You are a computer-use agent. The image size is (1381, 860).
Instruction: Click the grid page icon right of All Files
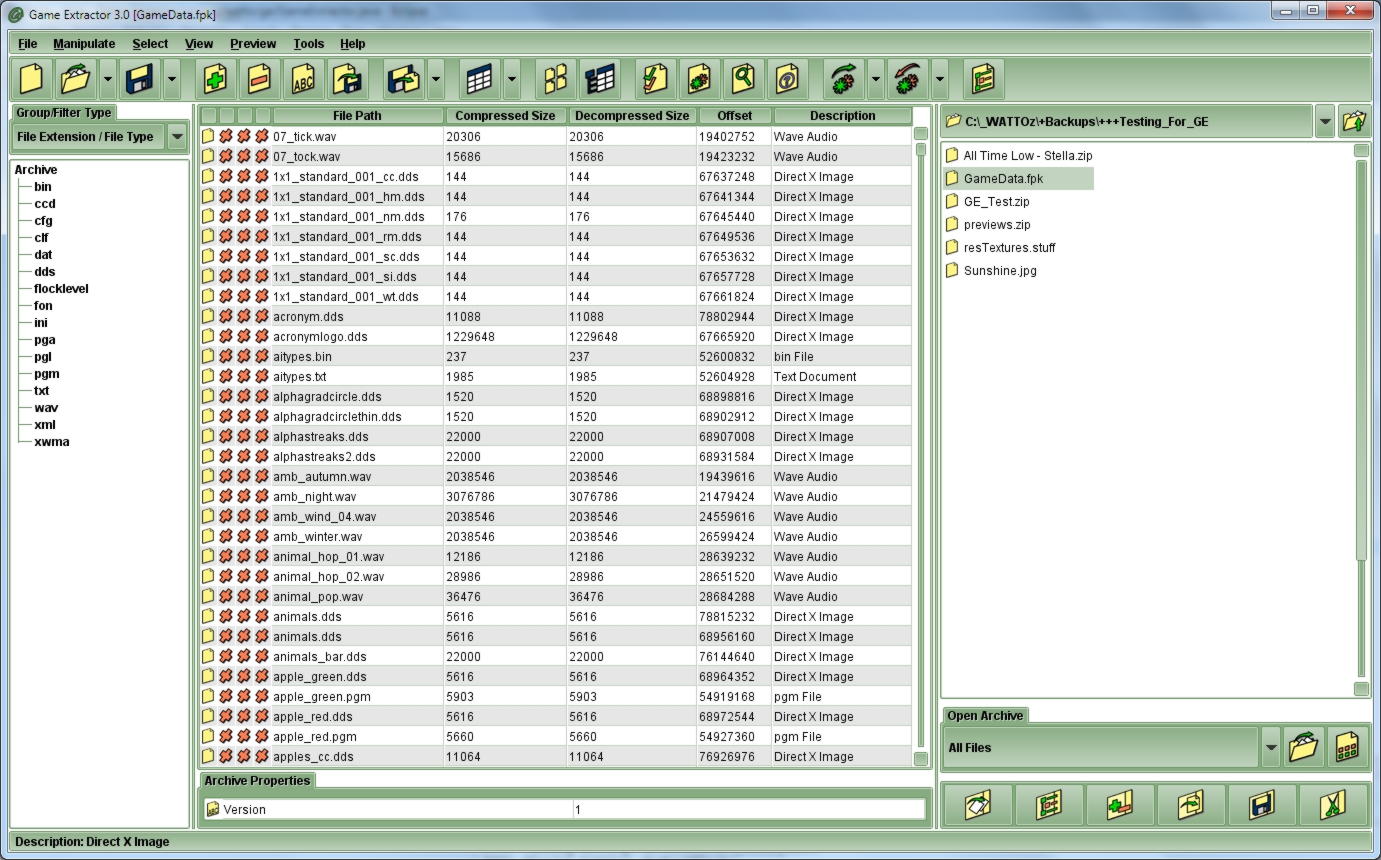1347,747
